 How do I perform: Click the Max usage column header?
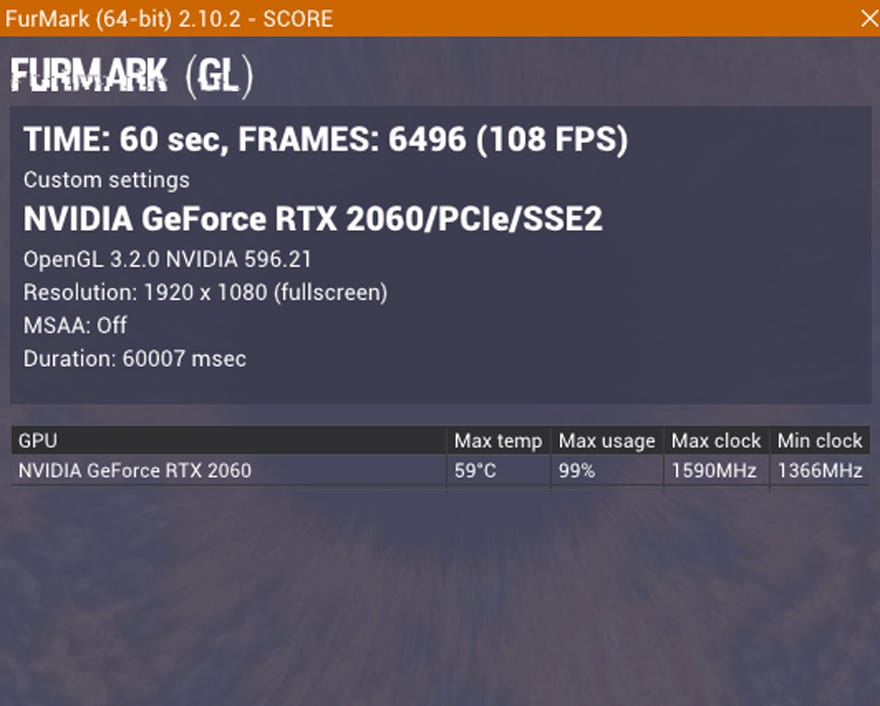607,441
